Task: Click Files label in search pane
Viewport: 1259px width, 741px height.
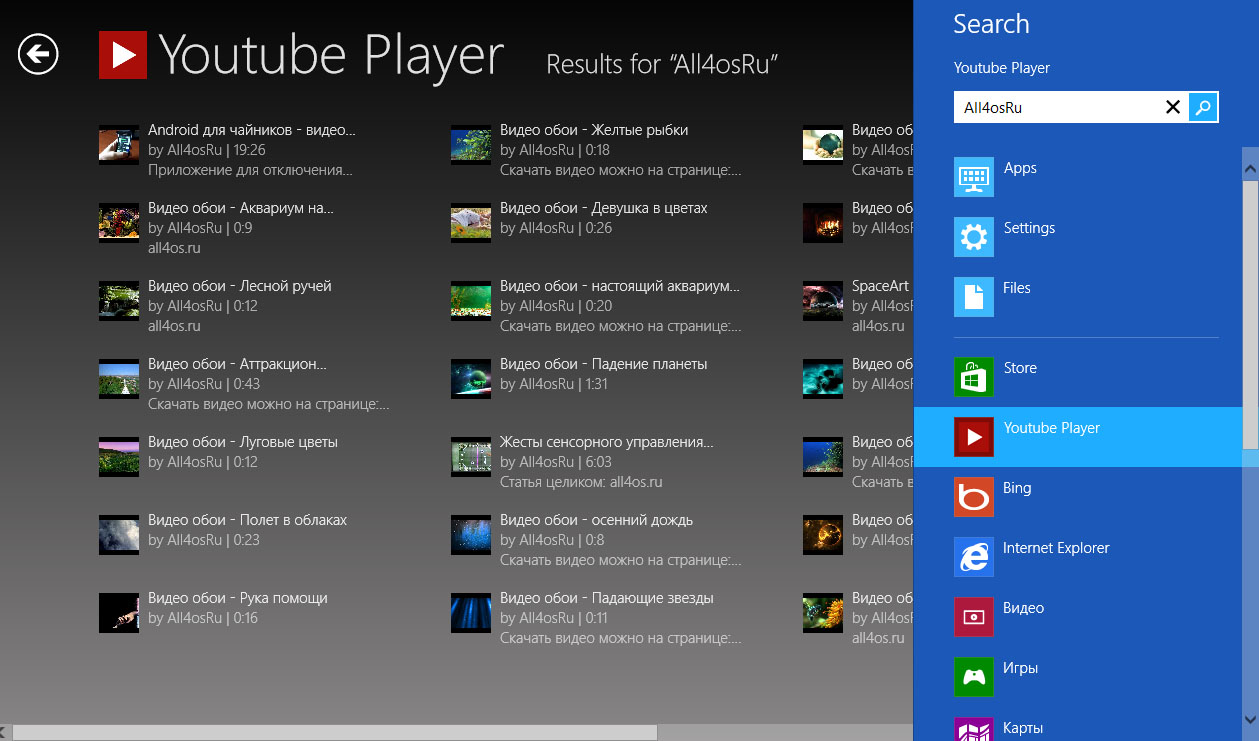Action: tap(1016, 288)
